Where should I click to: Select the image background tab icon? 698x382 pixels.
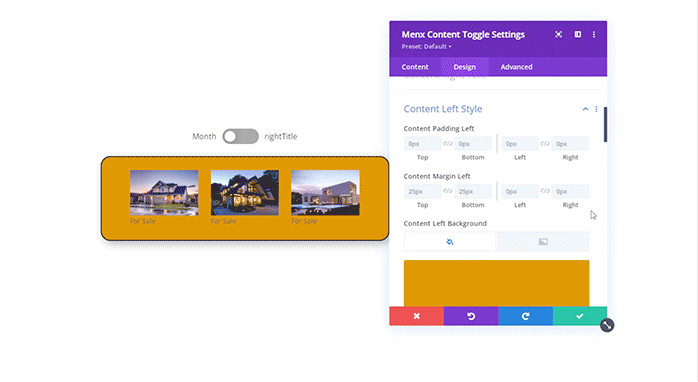click(x=543, y=242)
